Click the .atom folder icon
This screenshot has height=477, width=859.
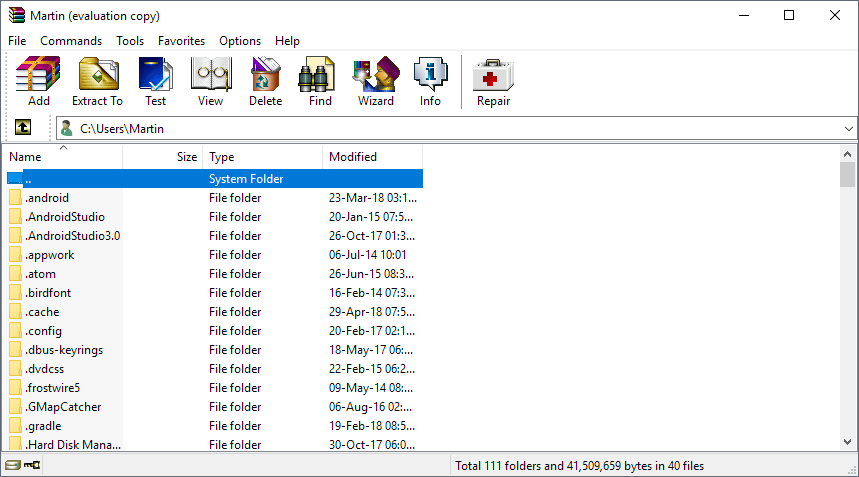[15, 274]
